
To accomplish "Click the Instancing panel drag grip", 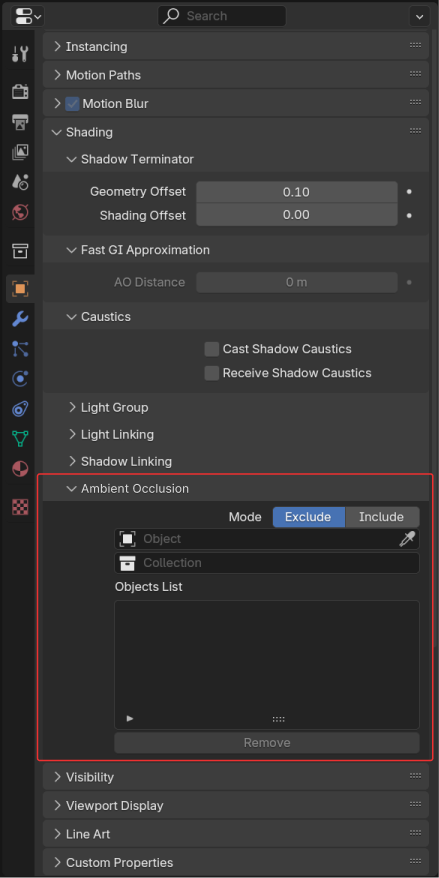I will pyautogui.click(x=415, y=45).
